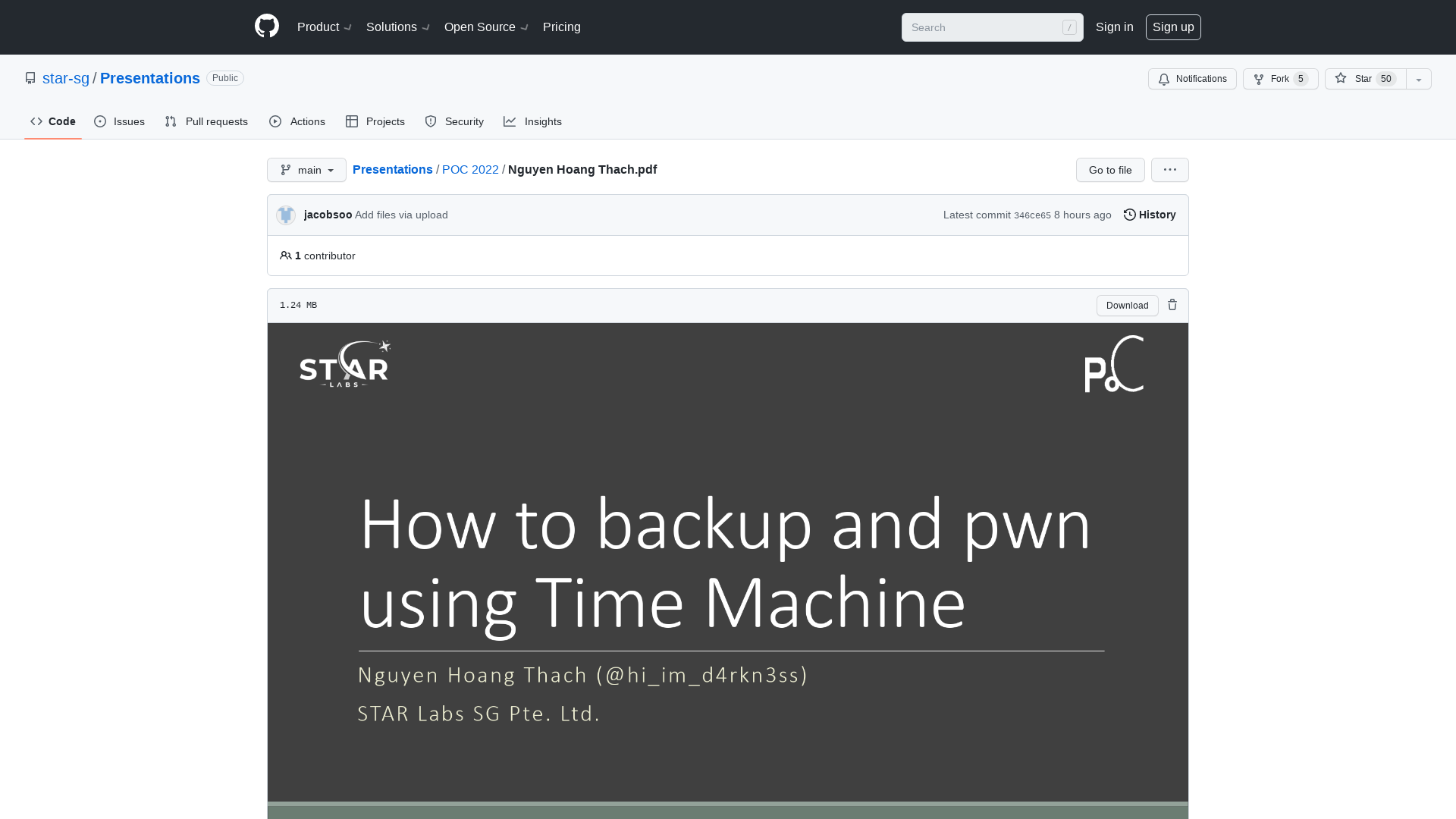This screenshot has height=819, width=1456.
Task: Open Pull requests via its icon
Action: pos(171,121)
